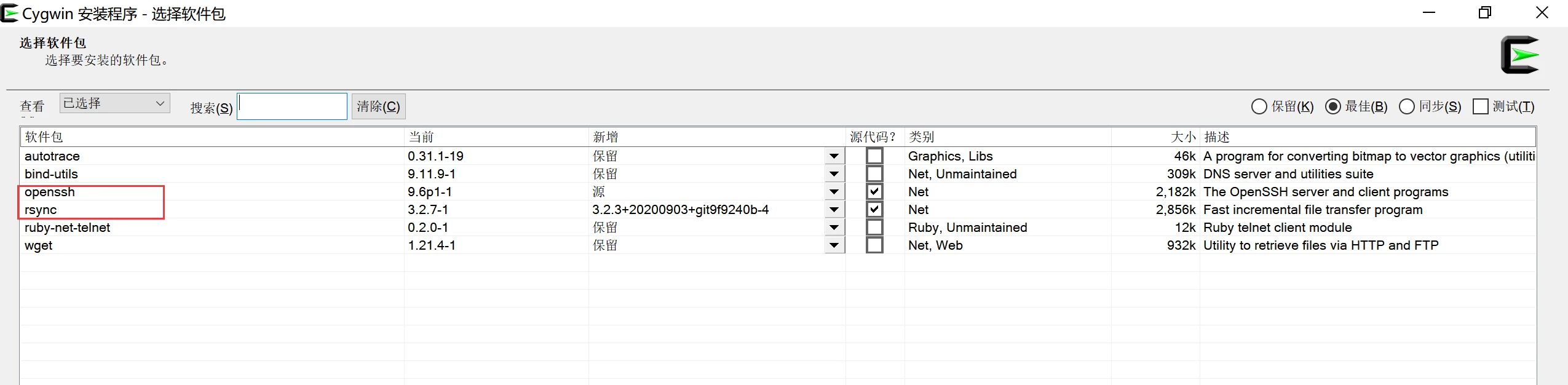This screenshot has width=1568, height=385.
Task: Select the openssh package name
Action: pyautogui.click(x=50, y=192)
